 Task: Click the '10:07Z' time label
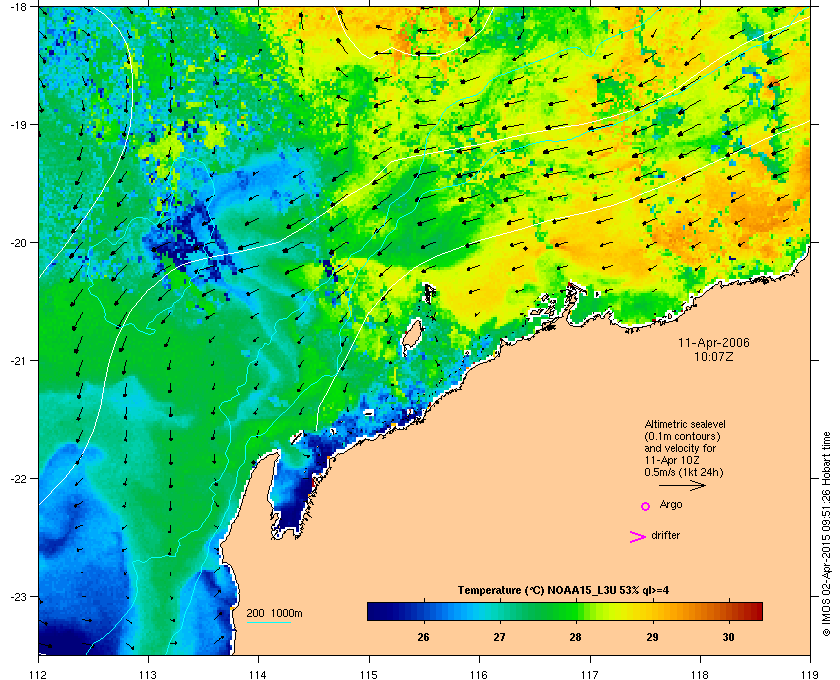coord(714,356)
